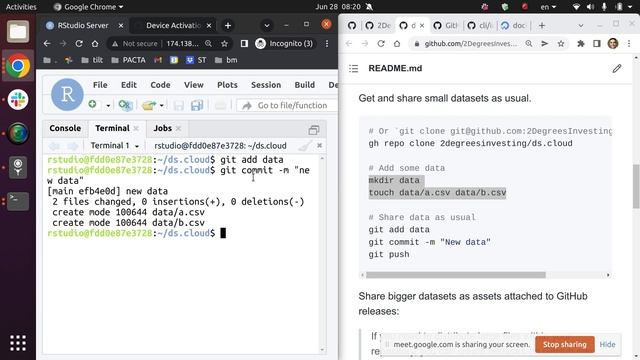Viewport: 640px width, 360px height.
Task: Expand Terminal 1 dropdown
Action: 114,146
